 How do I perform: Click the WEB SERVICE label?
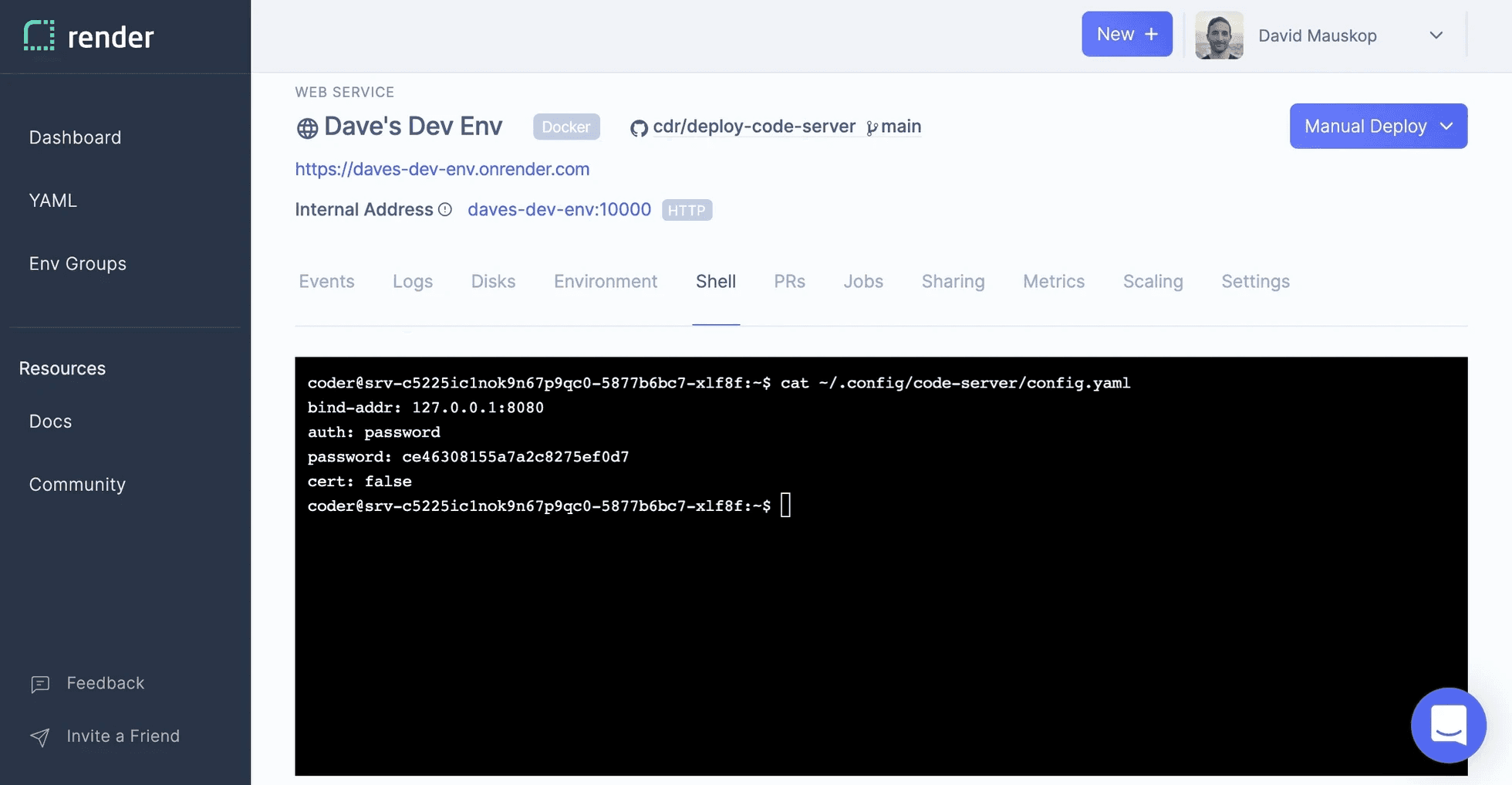345,92
